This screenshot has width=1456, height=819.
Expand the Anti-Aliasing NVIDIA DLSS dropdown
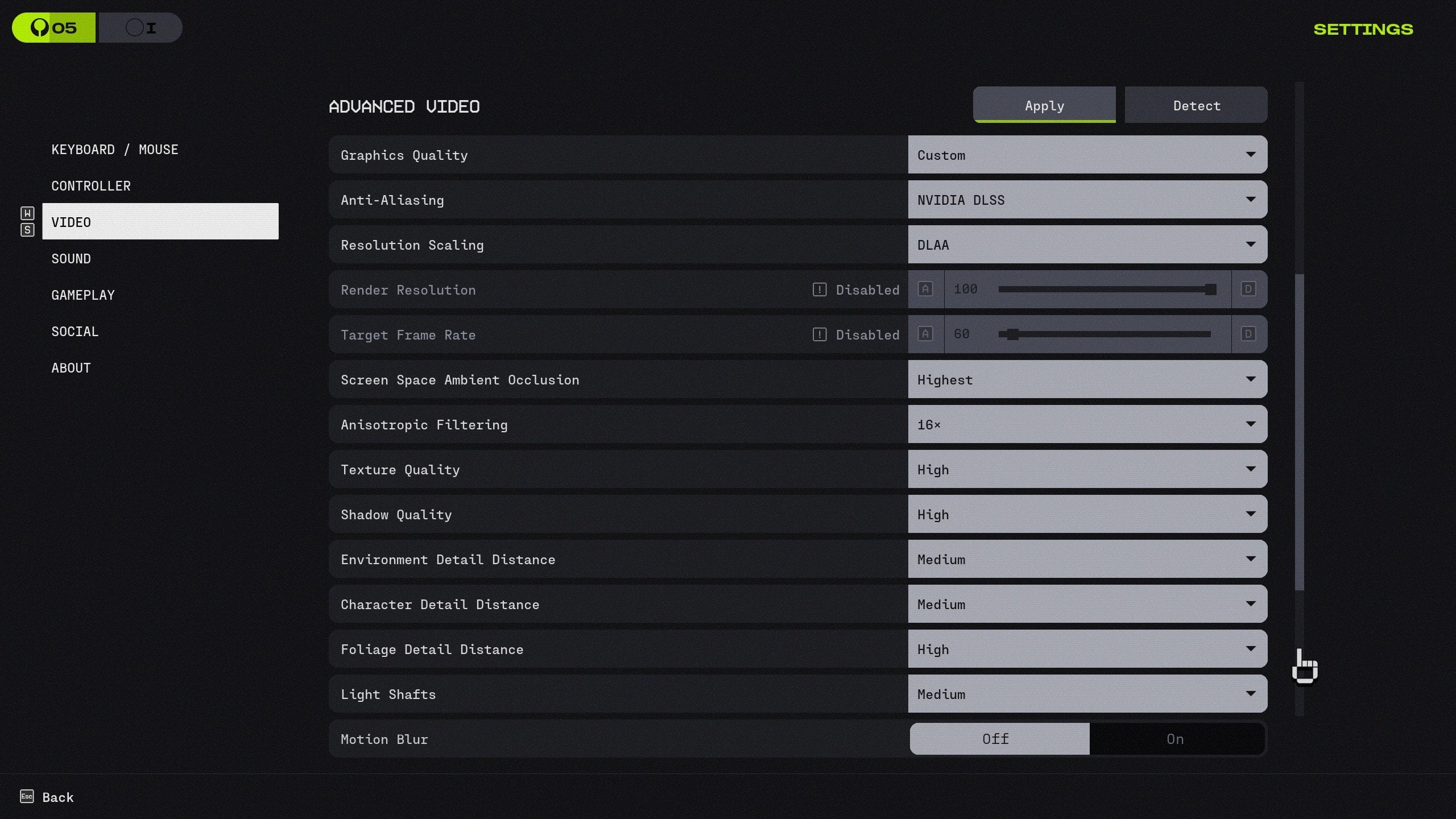pyautogui.click(x=1087, y=200)
